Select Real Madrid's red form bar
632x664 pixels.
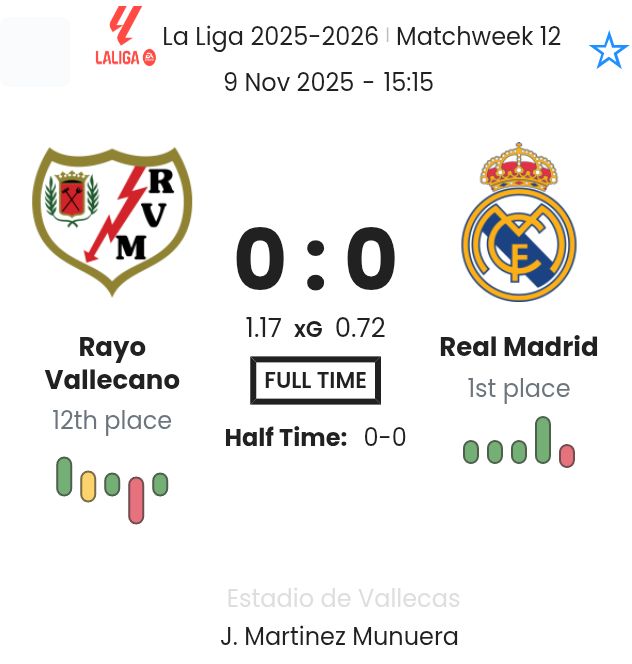pyautogui.click(x=567, y=456)
